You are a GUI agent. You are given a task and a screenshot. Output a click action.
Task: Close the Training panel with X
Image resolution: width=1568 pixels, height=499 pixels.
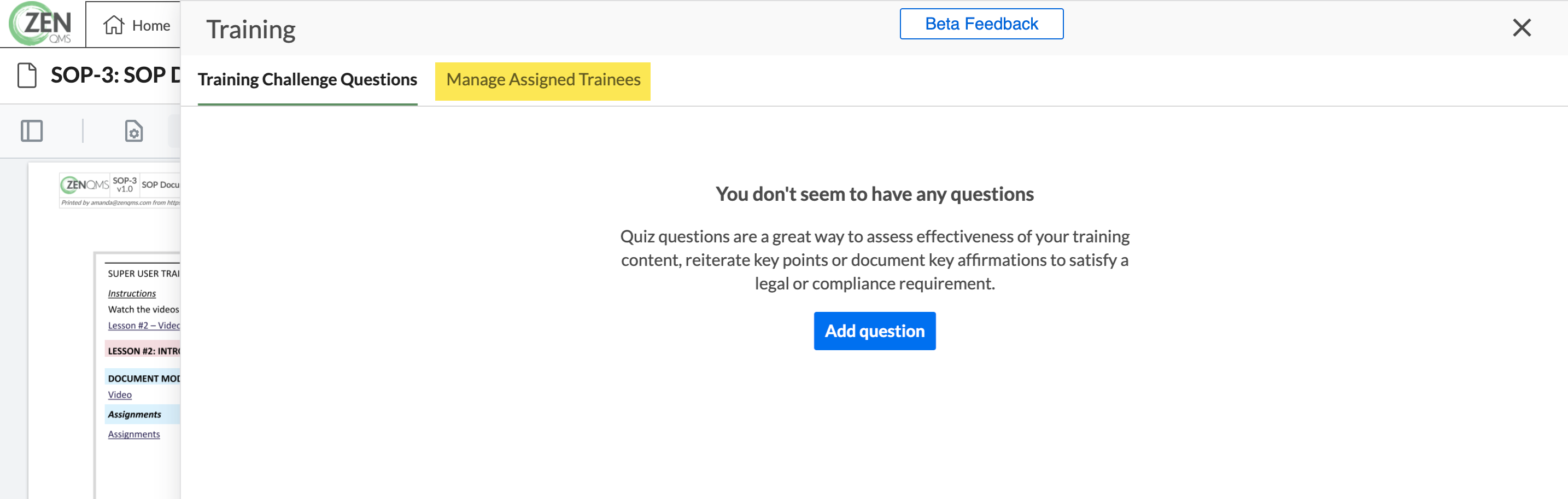point(1522,27)
